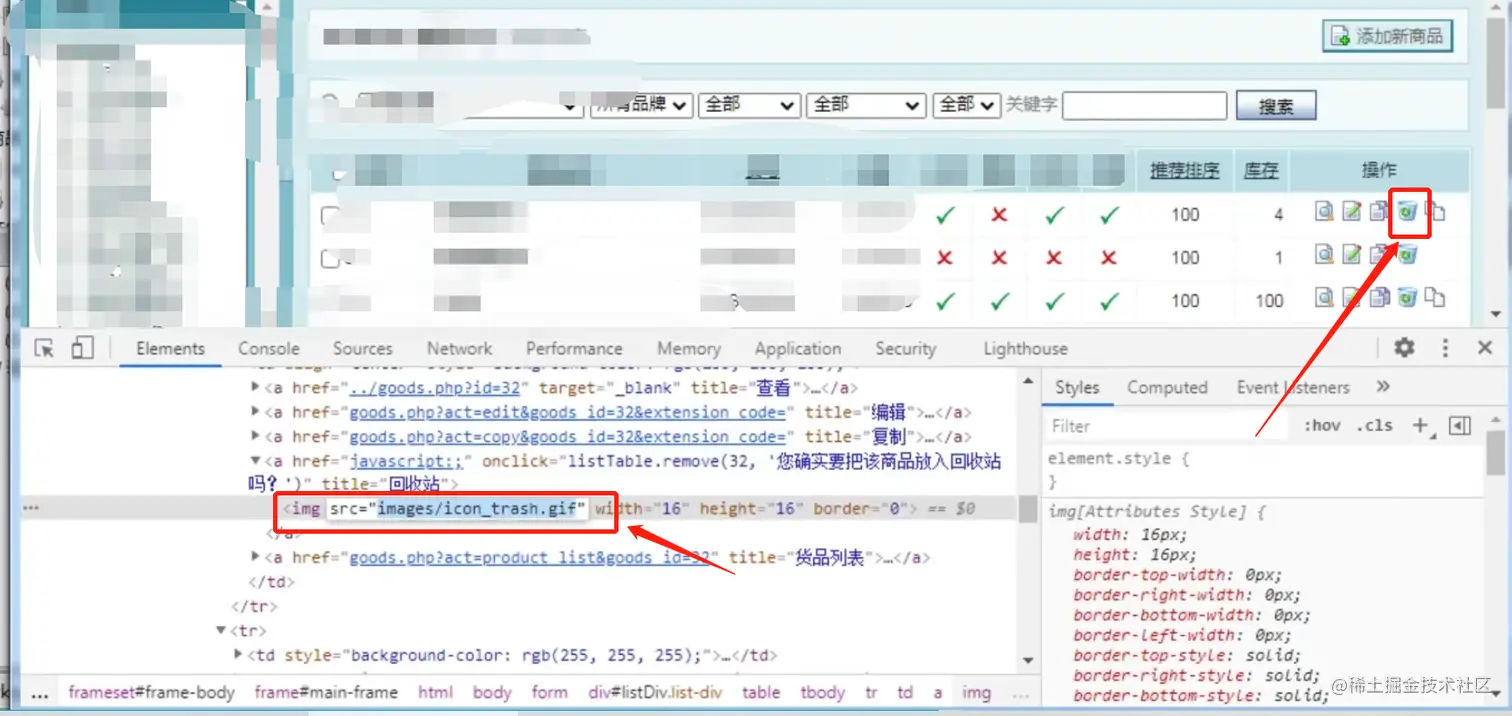Viewport: 1512px width, 716px height.
Task: Open the Computed styles tab
Action: 1167,387
